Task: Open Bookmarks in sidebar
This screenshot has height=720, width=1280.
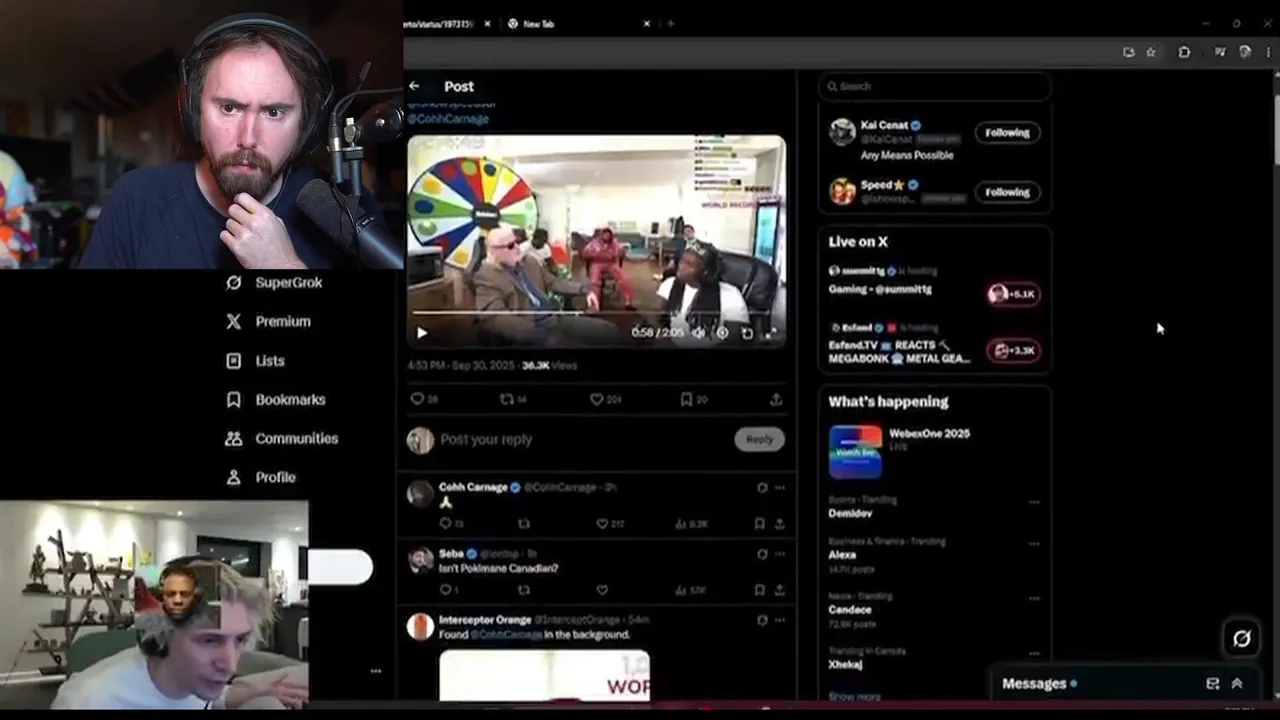Action: click(275, 399)
